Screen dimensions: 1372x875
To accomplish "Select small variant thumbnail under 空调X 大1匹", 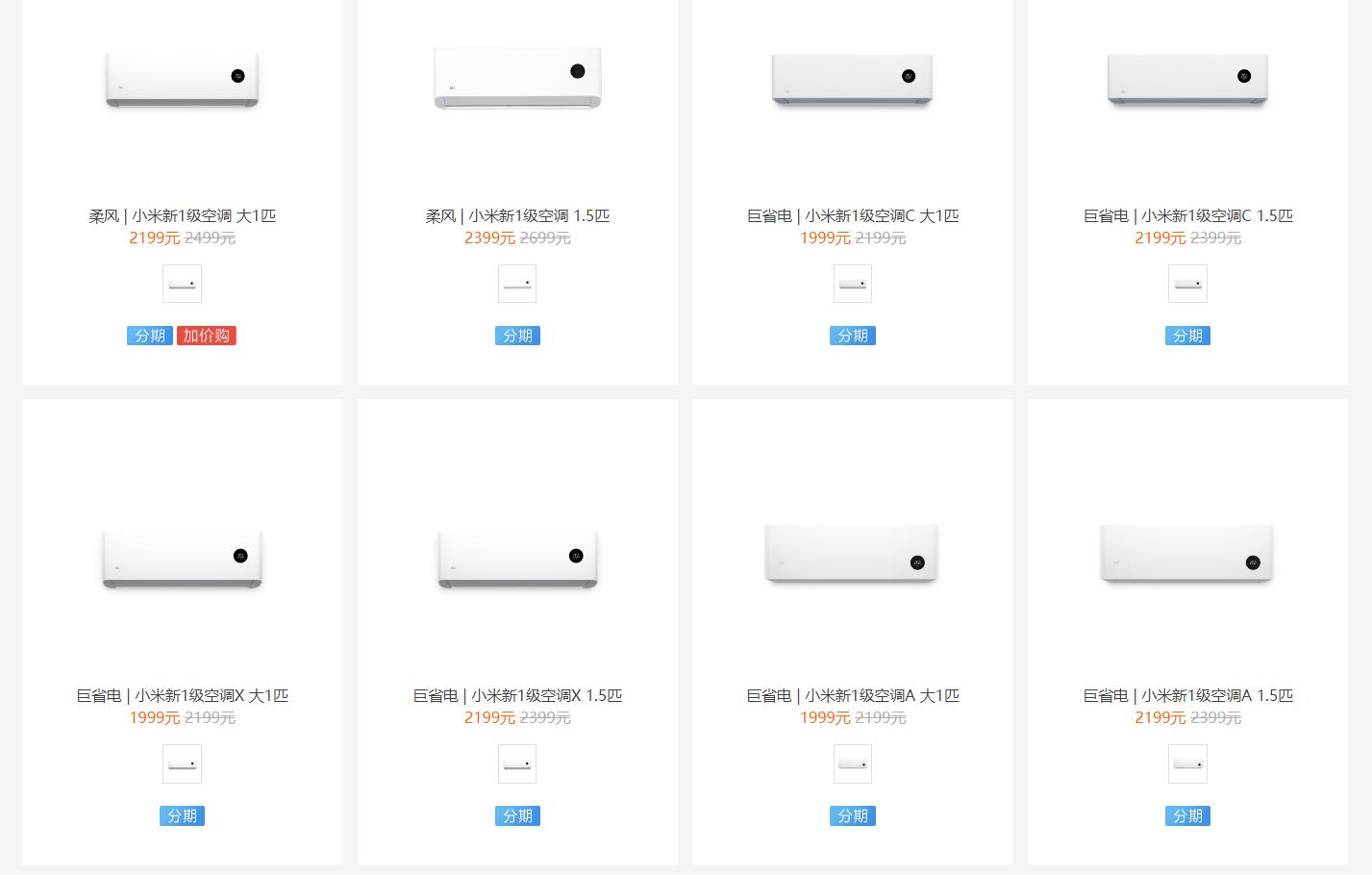I will click(x=182, y=764).
